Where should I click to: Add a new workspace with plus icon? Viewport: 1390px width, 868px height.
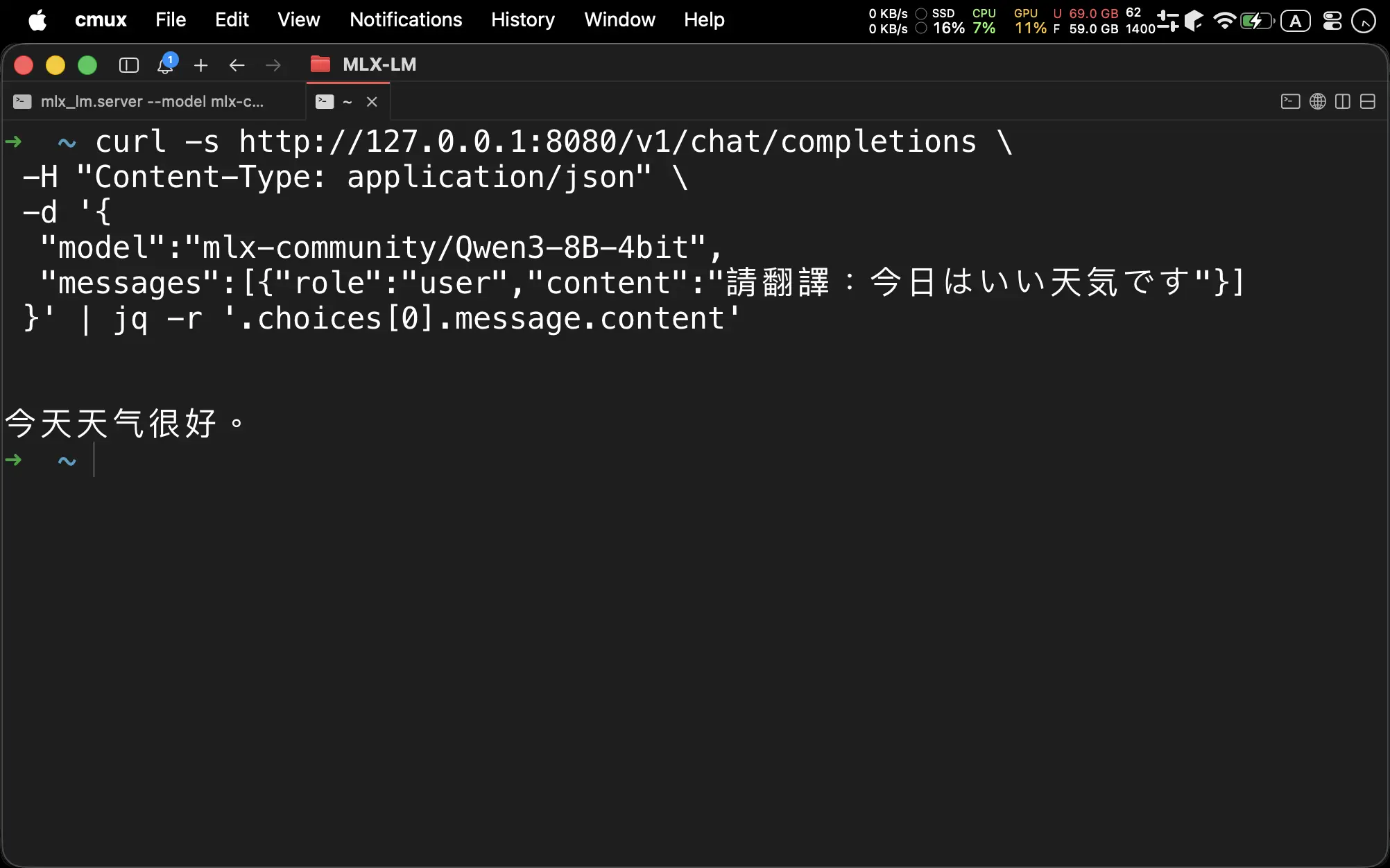click(201, 65)
